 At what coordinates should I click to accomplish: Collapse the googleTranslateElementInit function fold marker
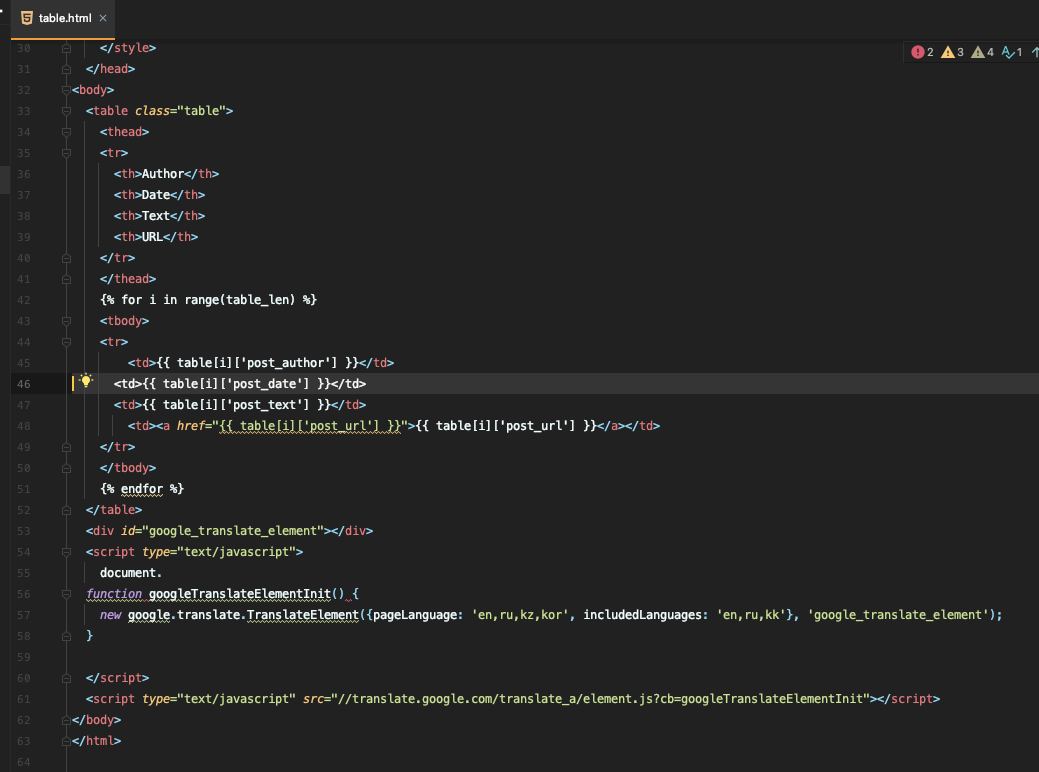click(x=66, y=594)
